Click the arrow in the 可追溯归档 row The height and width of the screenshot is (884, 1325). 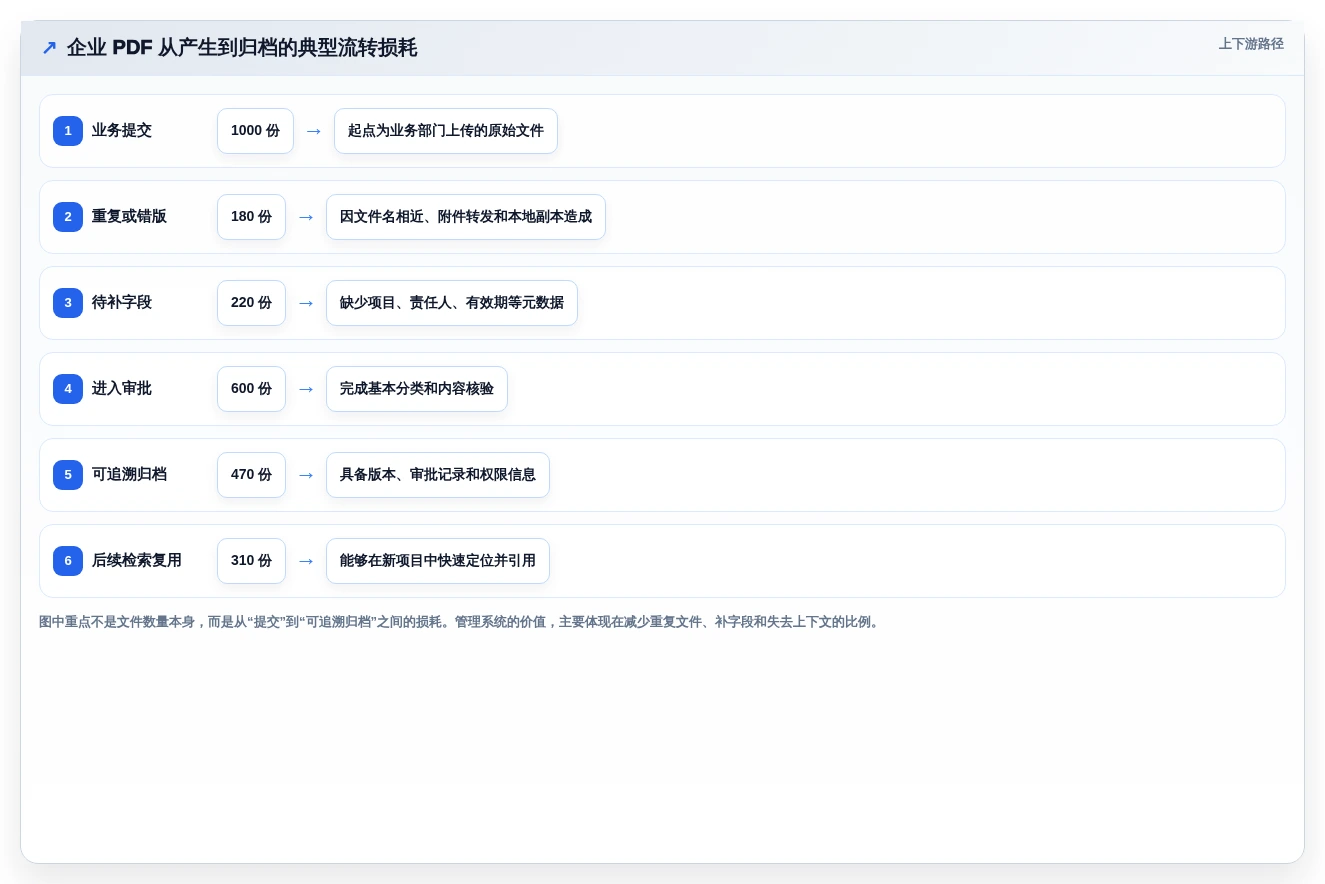306,475
